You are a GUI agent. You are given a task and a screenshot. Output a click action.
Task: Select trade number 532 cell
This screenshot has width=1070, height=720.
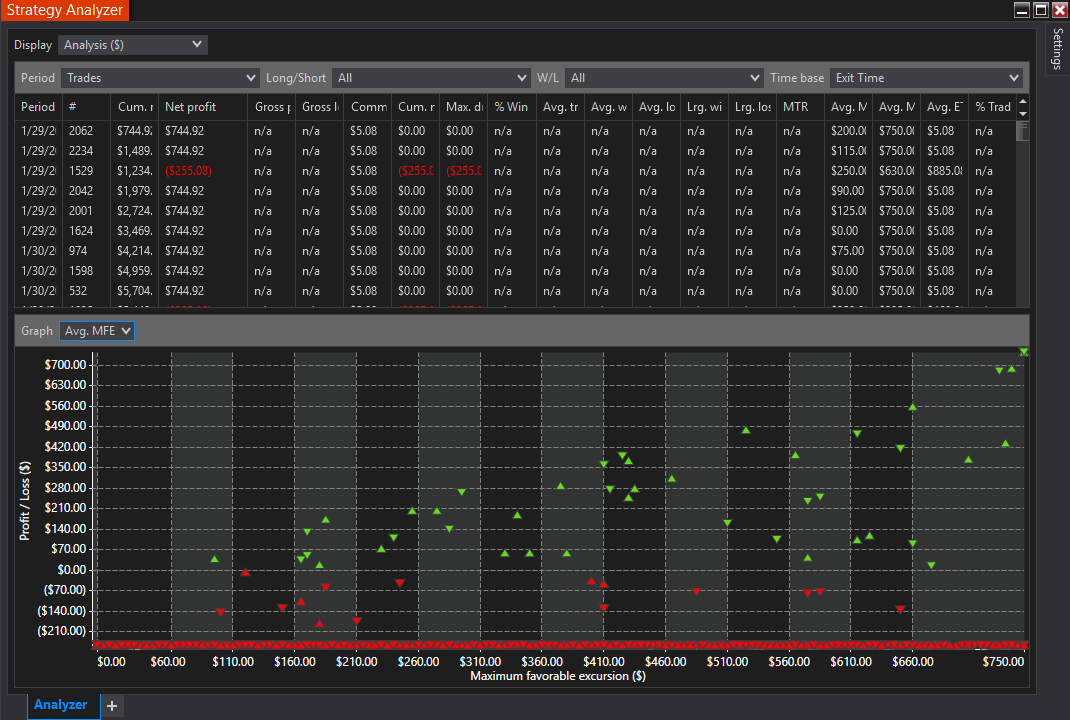coord(86,291)
